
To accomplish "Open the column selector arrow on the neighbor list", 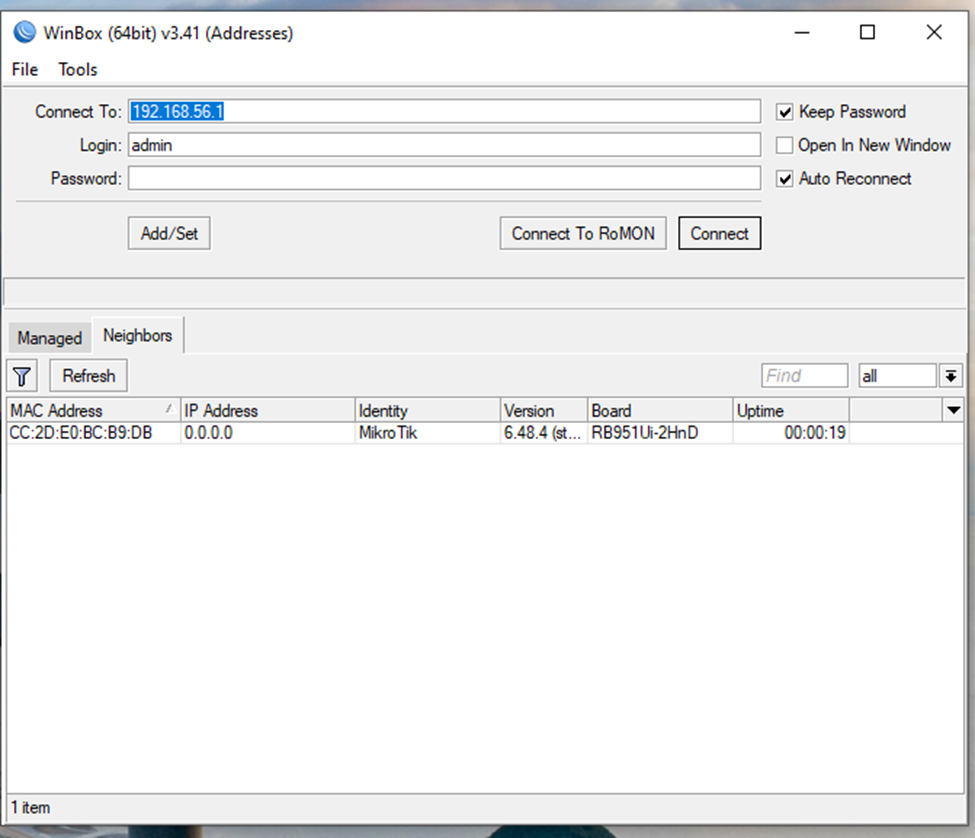I will (x=955, y=410).
